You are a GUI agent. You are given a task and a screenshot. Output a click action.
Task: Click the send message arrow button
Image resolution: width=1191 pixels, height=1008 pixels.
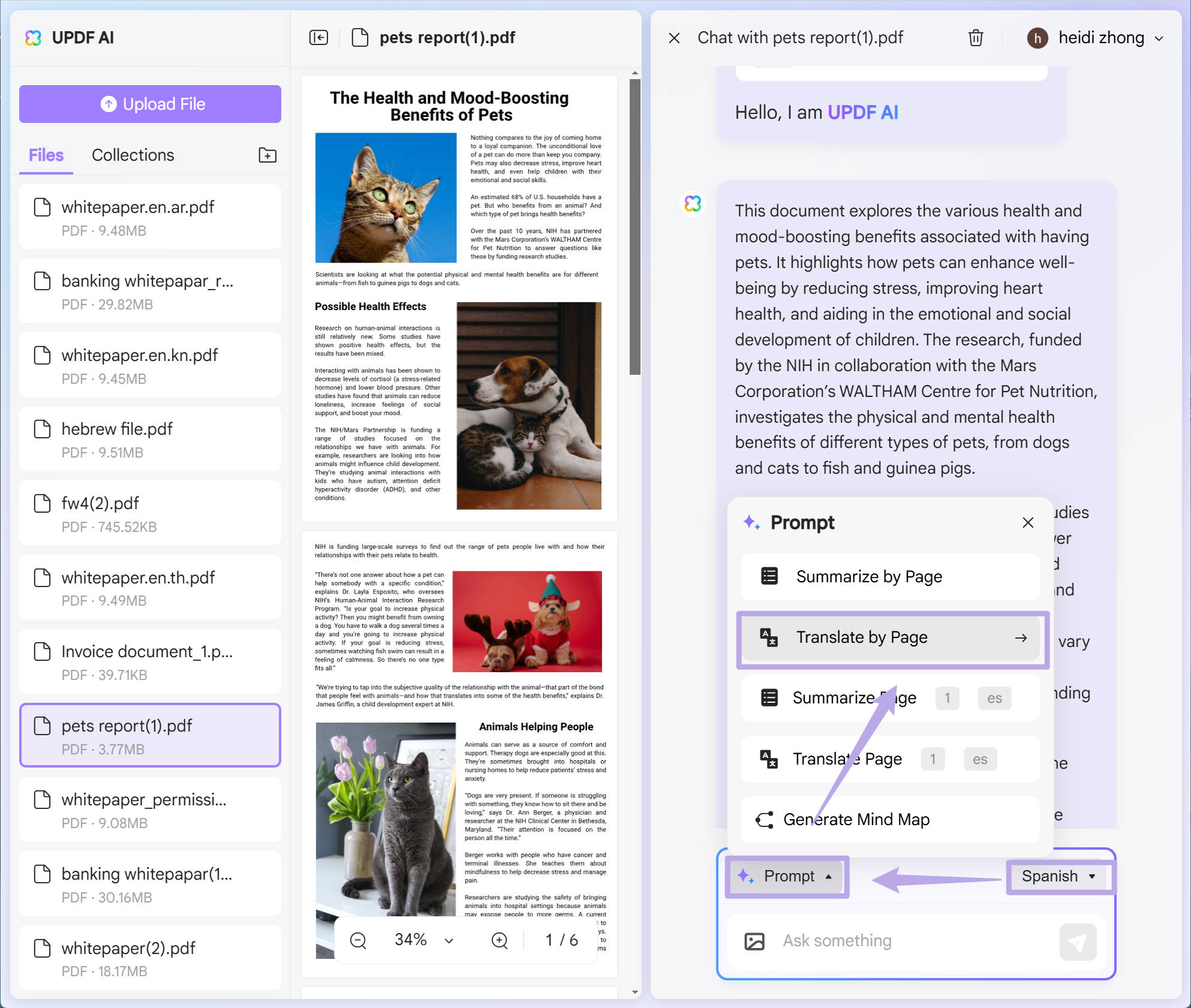coord(1077,941)
